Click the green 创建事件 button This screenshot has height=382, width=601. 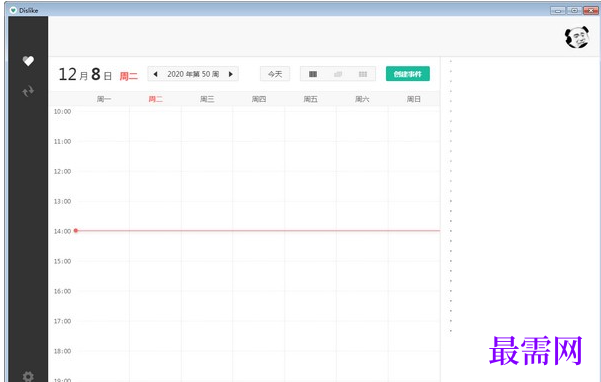click(408, 74)
